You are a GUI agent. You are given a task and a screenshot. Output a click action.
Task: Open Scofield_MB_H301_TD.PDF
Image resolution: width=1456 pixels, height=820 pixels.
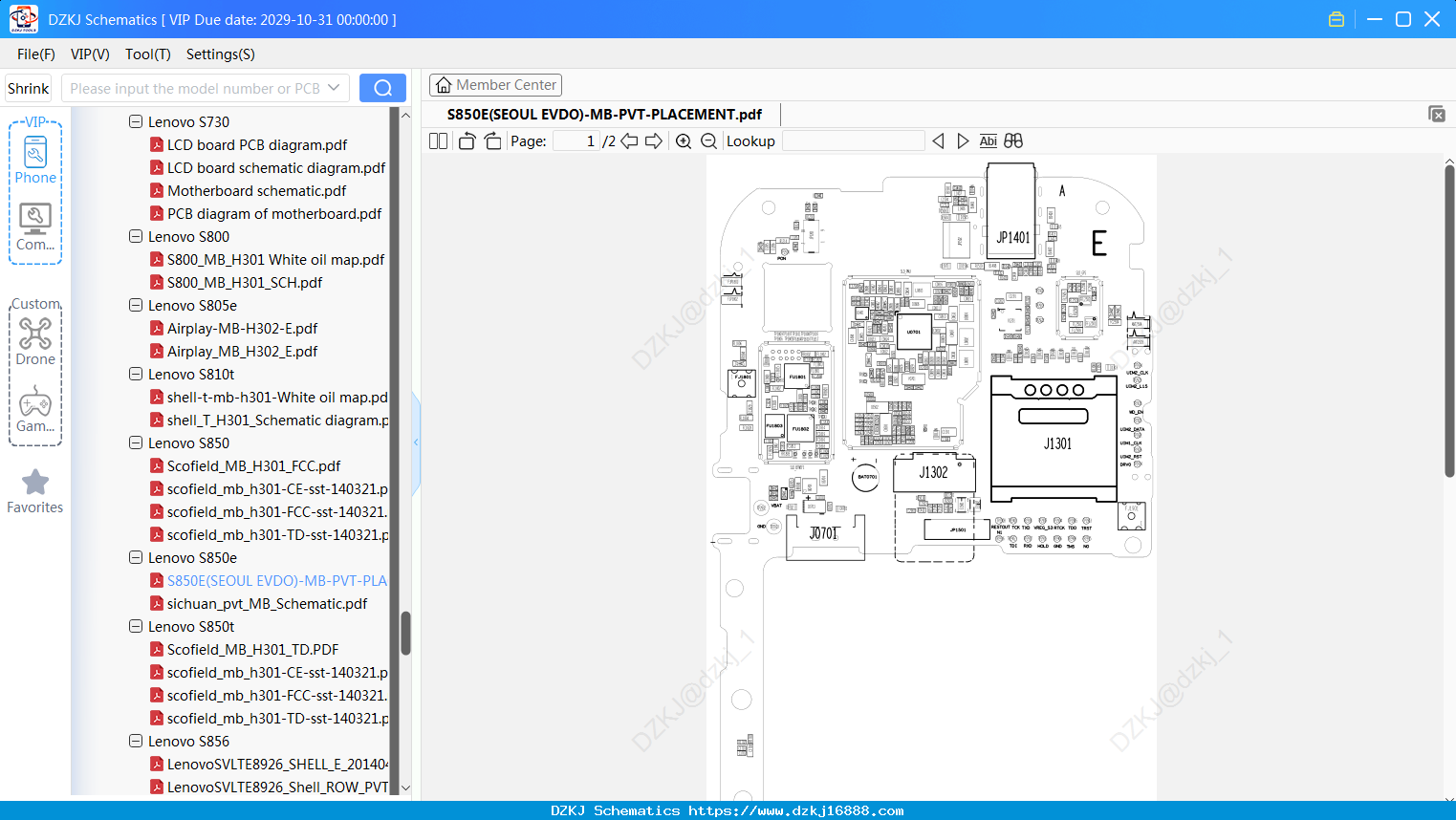click(x=252, y=650)
